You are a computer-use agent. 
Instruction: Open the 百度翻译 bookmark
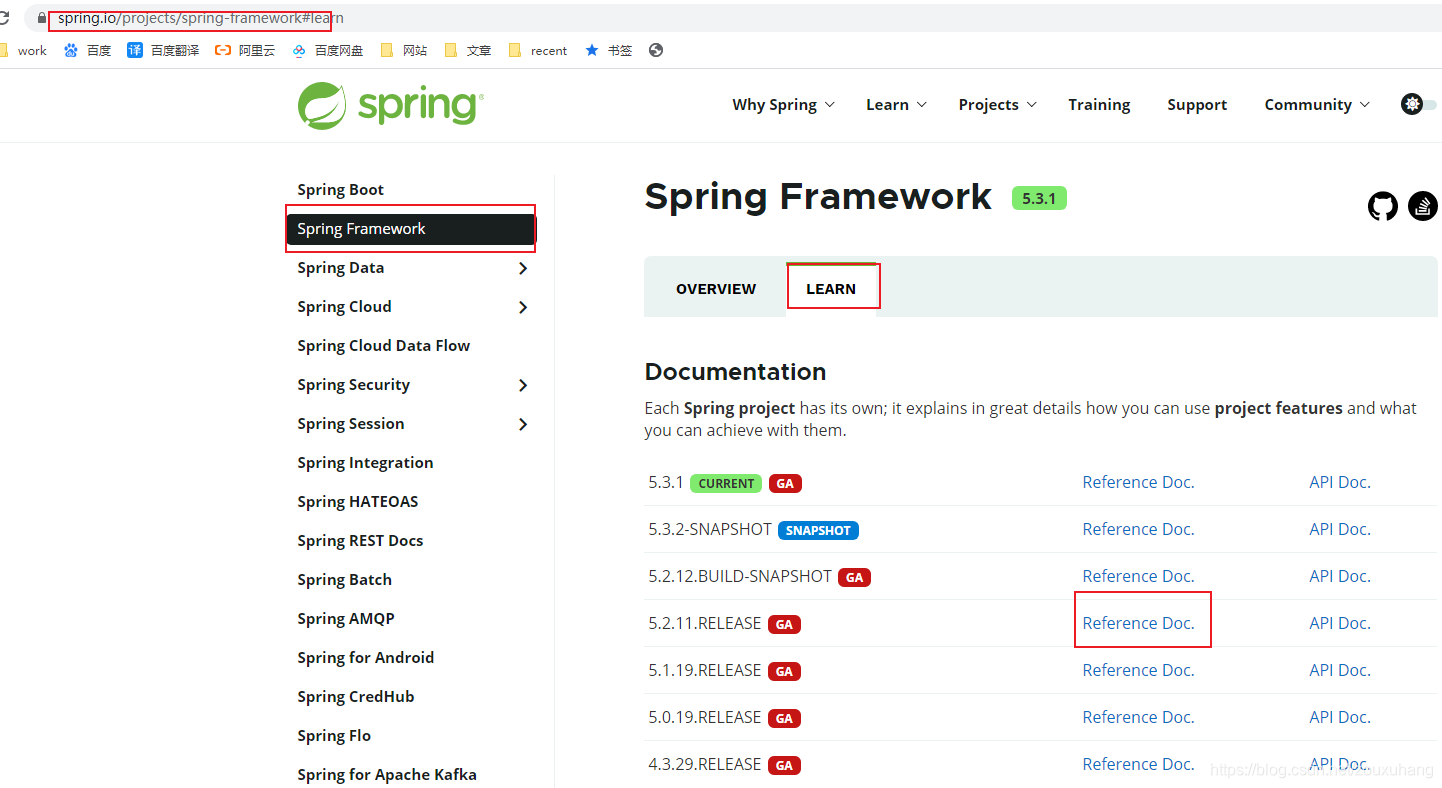point(163,50)
